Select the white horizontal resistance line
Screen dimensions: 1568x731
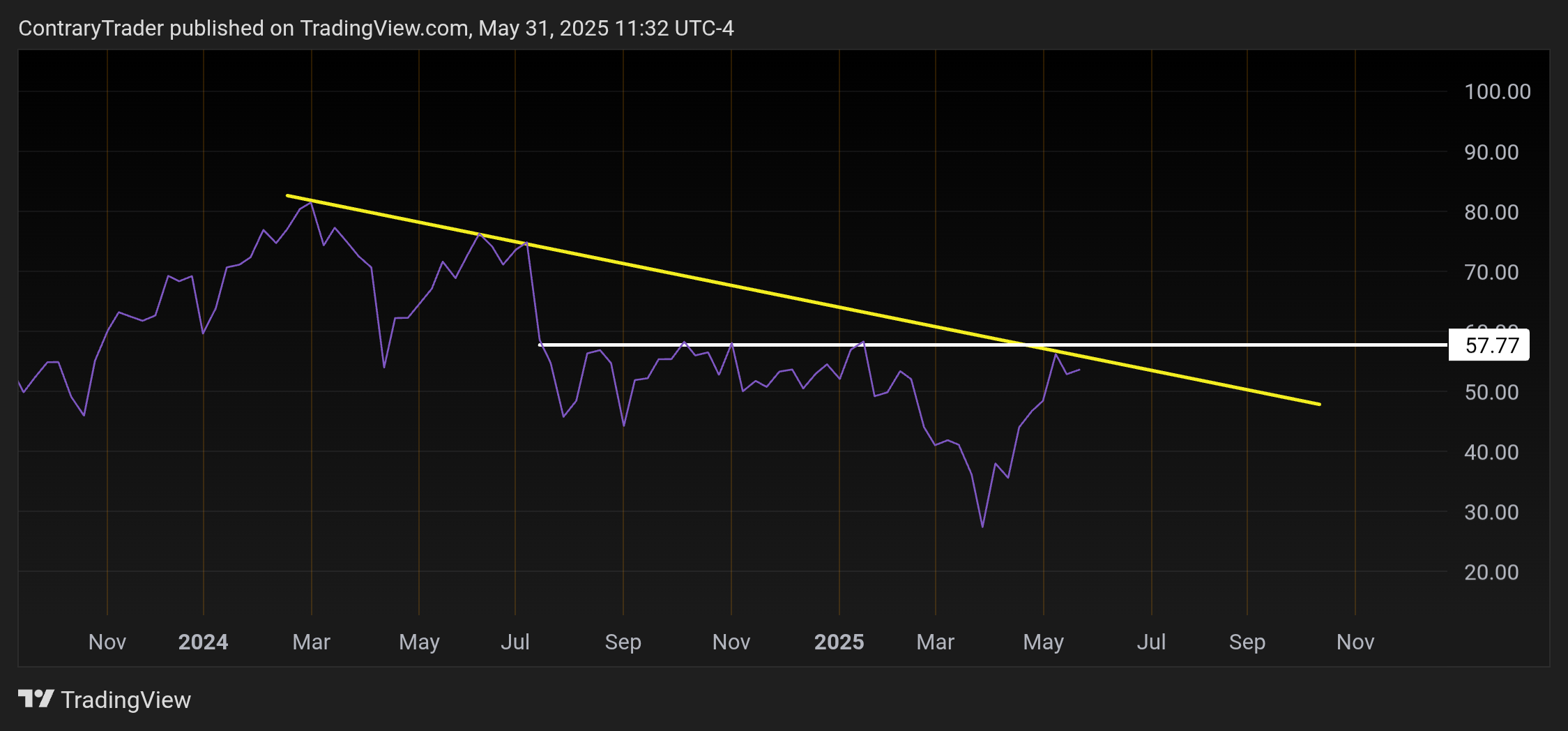pos(994,345)
